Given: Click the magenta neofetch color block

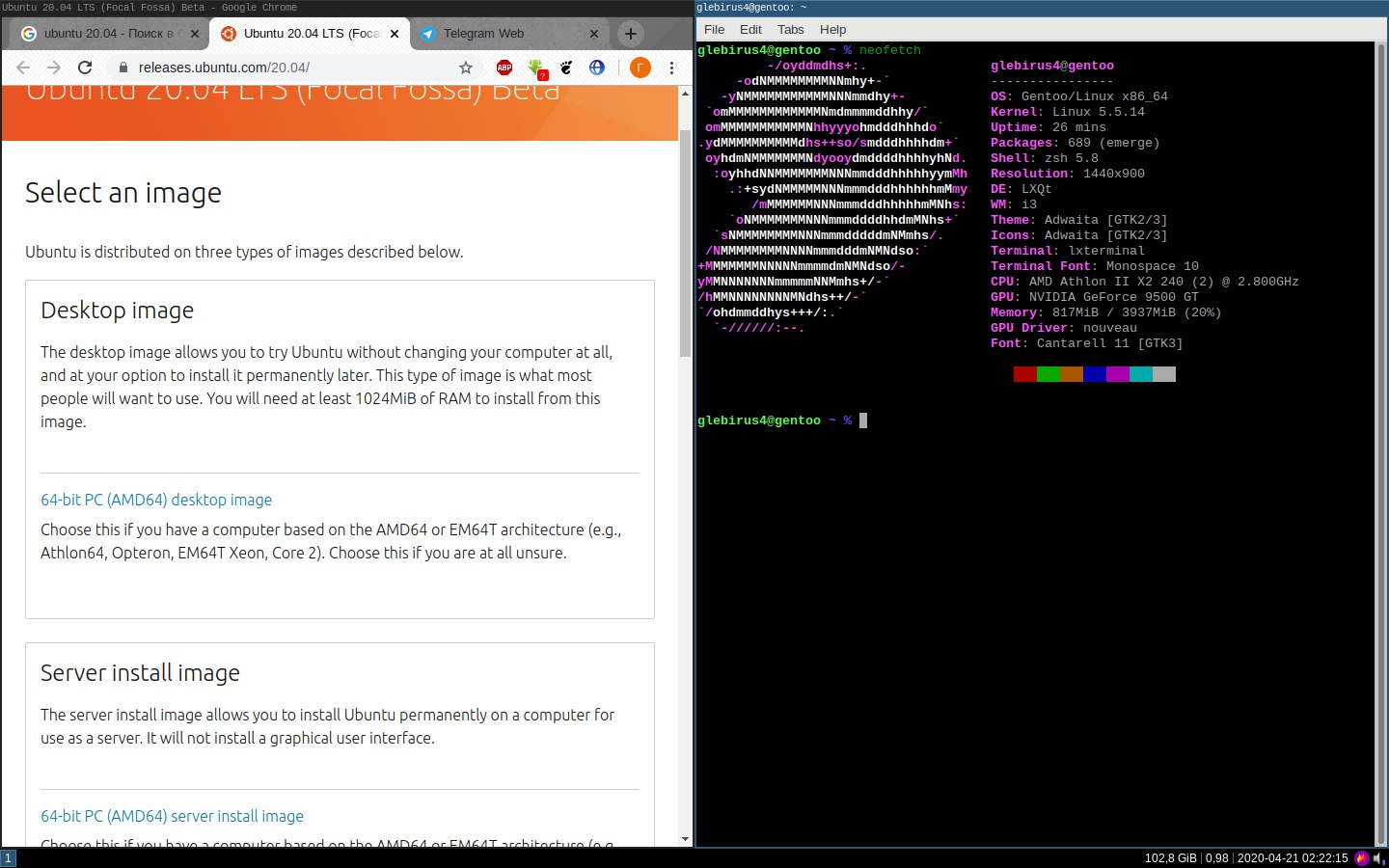Looking at the screenshot, I should pyautogui.click(x=1118, y=374).
